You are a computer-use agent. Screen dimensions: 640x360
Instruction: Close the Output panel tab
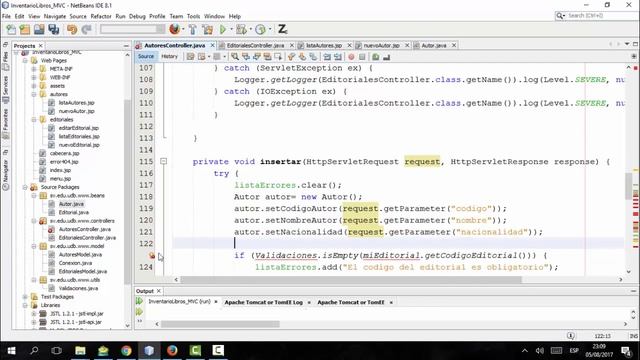pos(159,291)
